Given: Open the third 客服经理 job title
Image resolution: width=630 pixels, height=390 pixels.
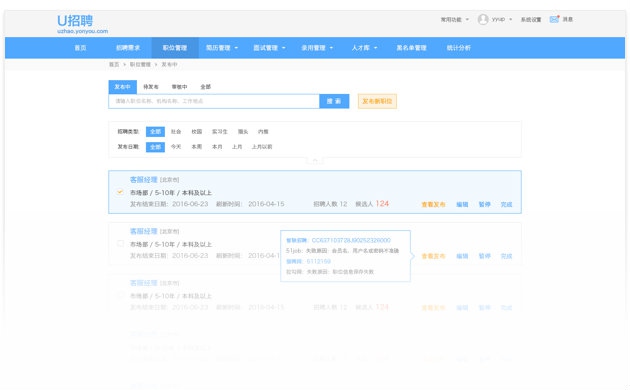Looking at the screenshot, I should point(143,283).
